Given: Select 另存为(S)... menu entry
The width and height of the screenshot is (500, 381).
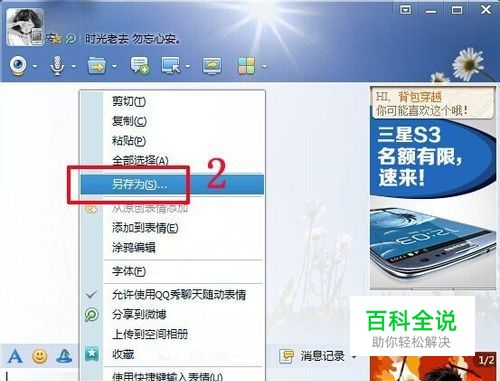Looking at the screenshot, I should click(172, 184).
